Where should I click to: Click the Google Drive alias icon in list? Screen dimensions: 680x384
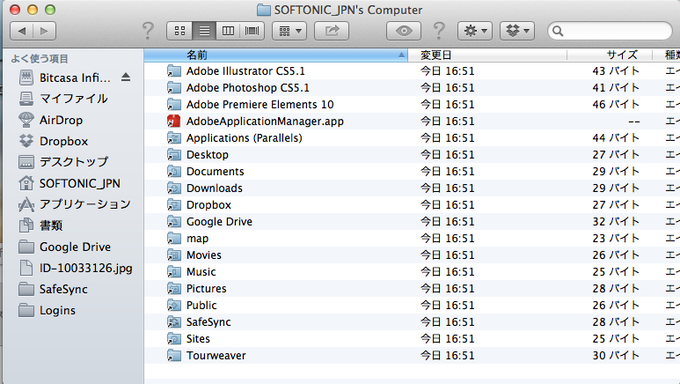tap(174, 222)
